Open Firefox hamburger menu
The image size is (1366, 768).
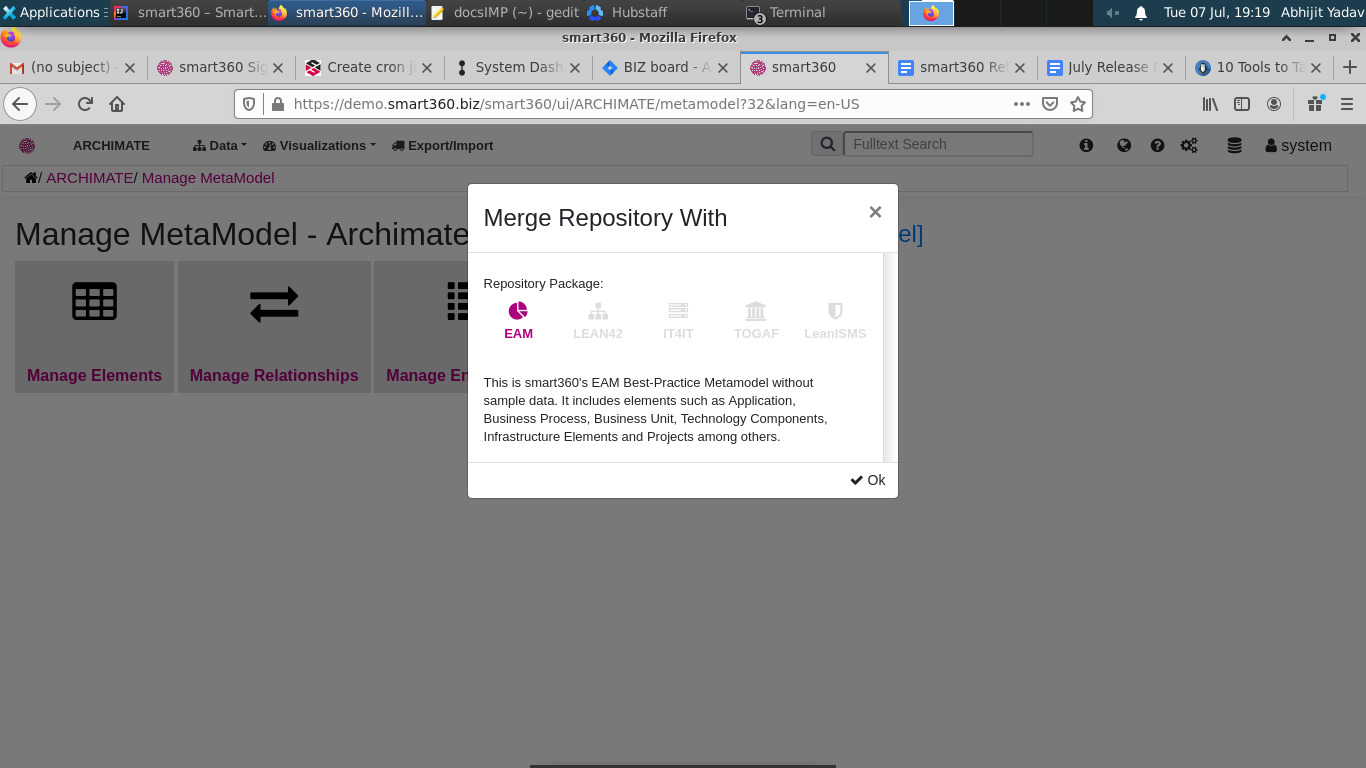click(1347, 104)
